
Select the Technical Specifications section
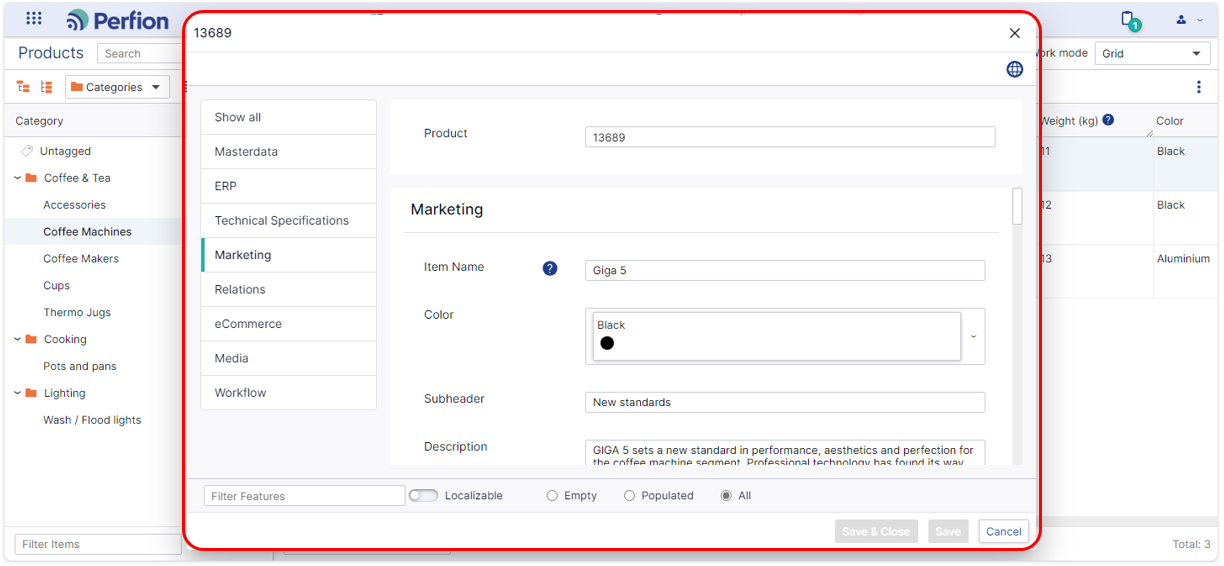289,221
